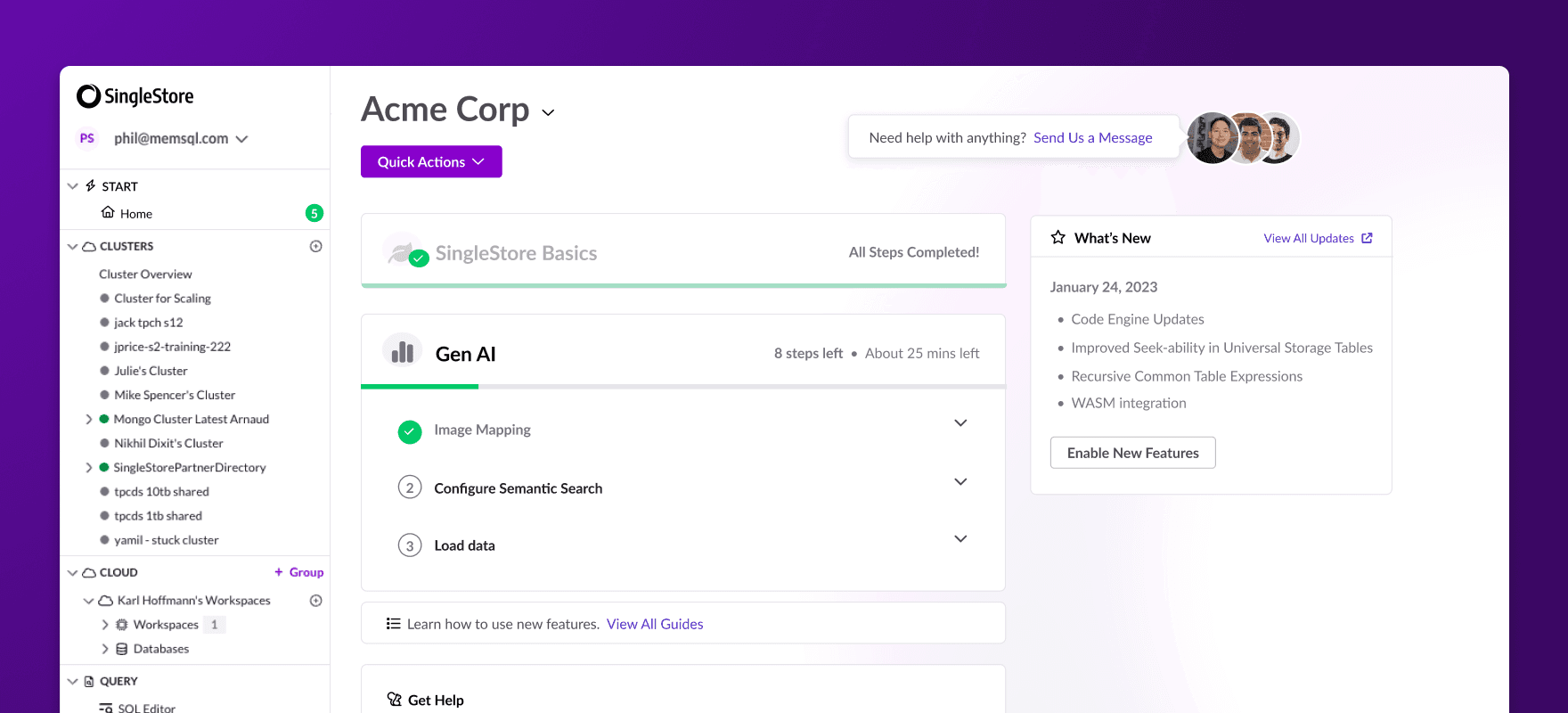Click step 2 circle for Configure Semantic Search
Image resolution: width=1568 pixels, height=713 pixels.
point(410,488)
